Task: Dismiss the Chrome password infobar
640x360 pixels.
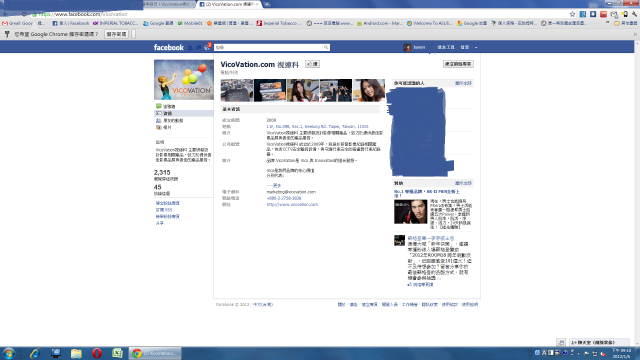Action: pyautogui.click(x=635, y=34)
